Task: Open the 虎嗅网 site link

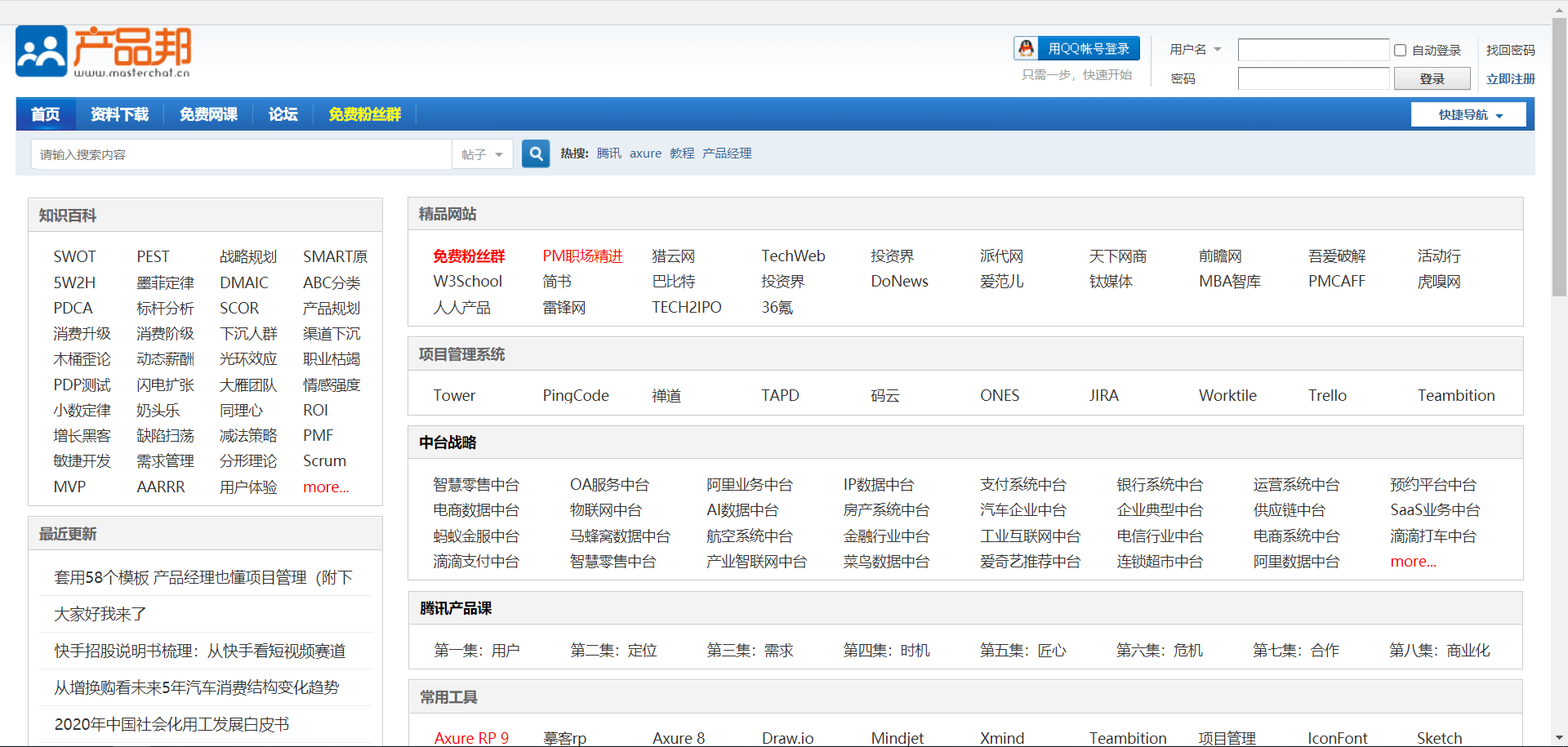Action: [x=1439, y=281]
